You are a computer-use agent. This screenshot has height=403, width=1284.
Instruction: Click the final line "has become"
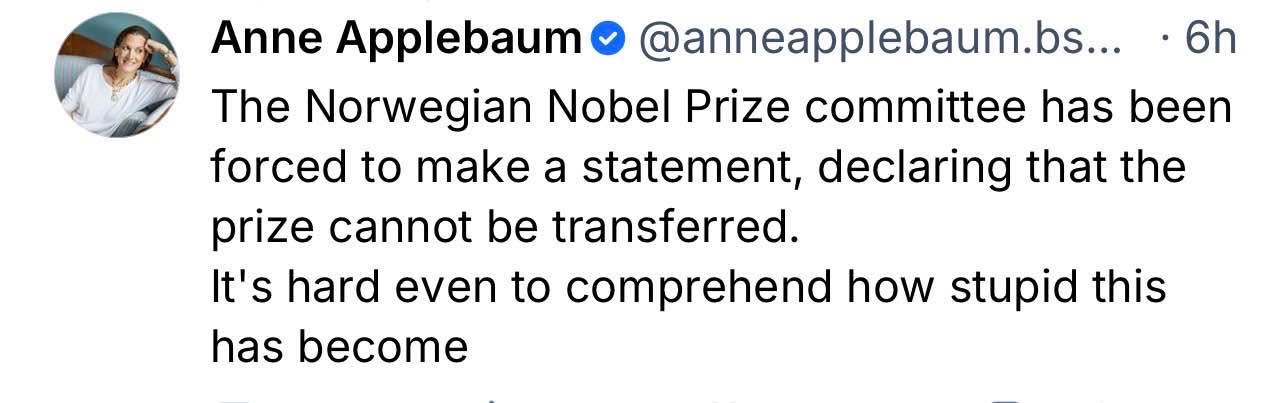(x=339, y=346)
